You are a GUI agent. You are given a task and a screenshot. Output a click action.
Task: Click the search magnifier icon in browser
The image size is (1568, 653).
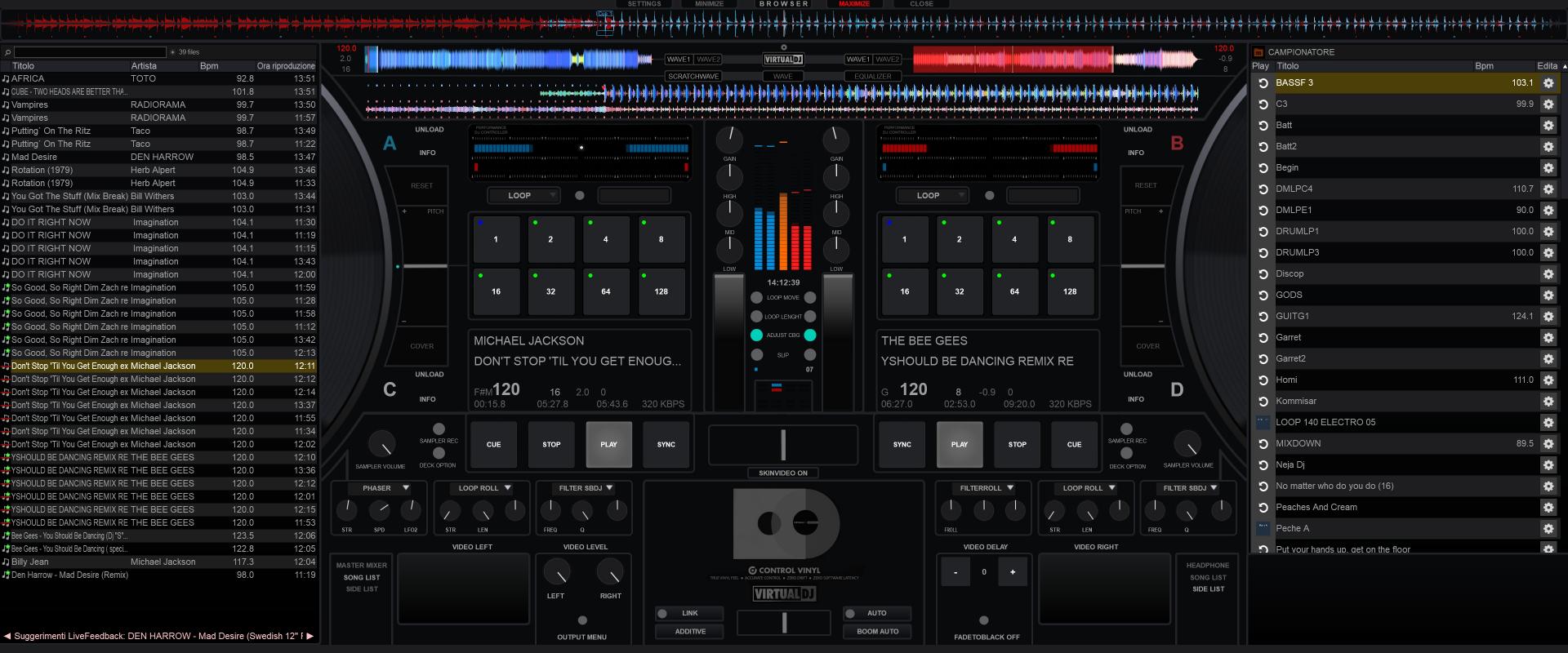[x=7, y=52]
